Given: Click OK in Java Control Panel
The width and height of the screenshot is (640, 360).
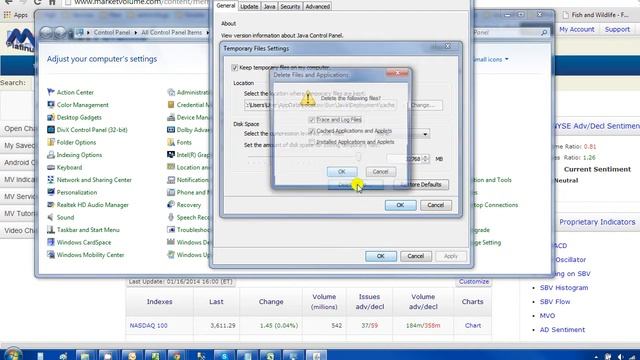Looking at the screenshot, I should tap(381, 256).
